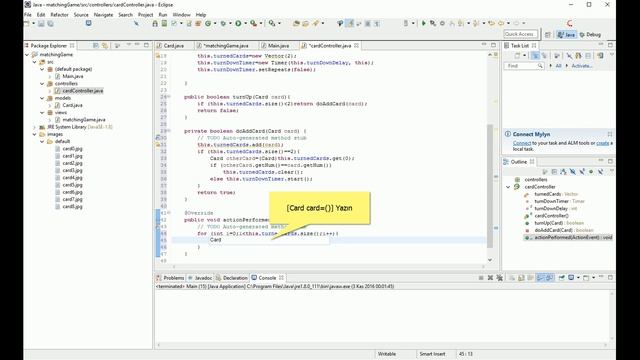Switch to the Main.java editor tab

coord(278,46)
